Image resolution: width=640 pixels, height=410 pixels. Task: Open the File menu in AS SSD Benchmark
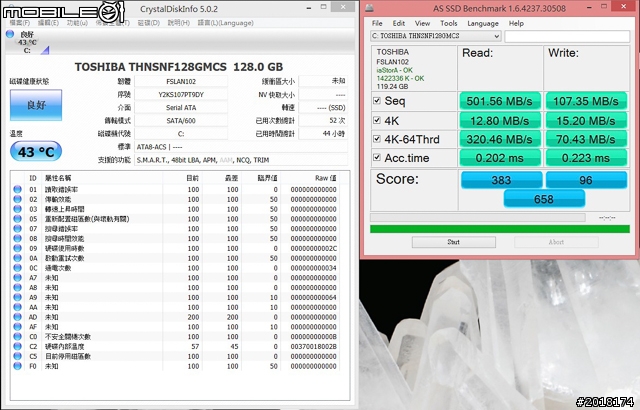(x=377, y=23)
